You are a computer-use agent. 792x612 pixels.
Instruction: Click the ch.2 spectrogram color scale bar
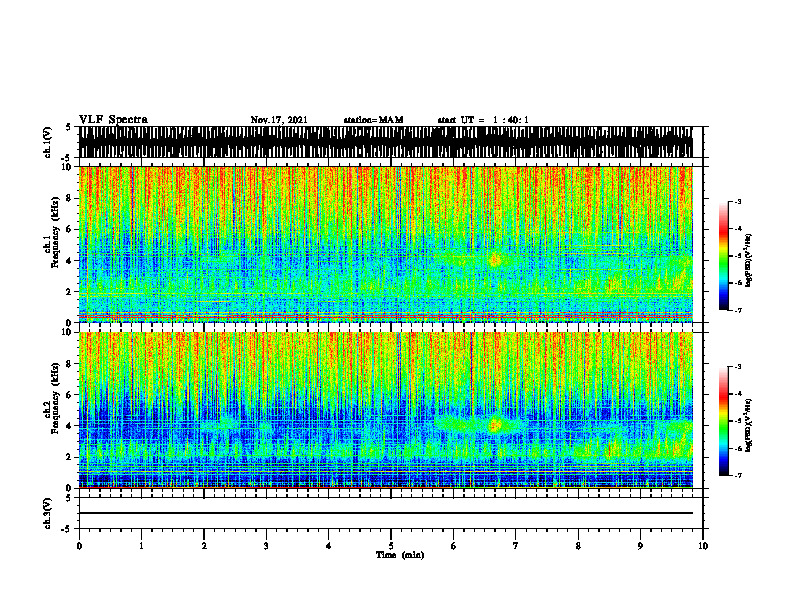pyautogui.click(x=723, y=421)
